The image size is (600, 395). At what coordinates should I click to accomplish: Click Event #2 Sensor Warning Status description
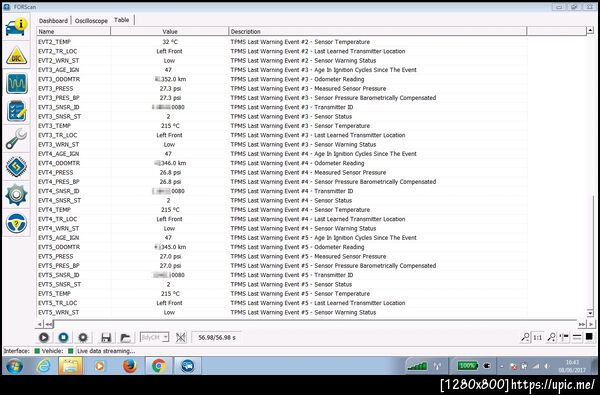[303, 60]
